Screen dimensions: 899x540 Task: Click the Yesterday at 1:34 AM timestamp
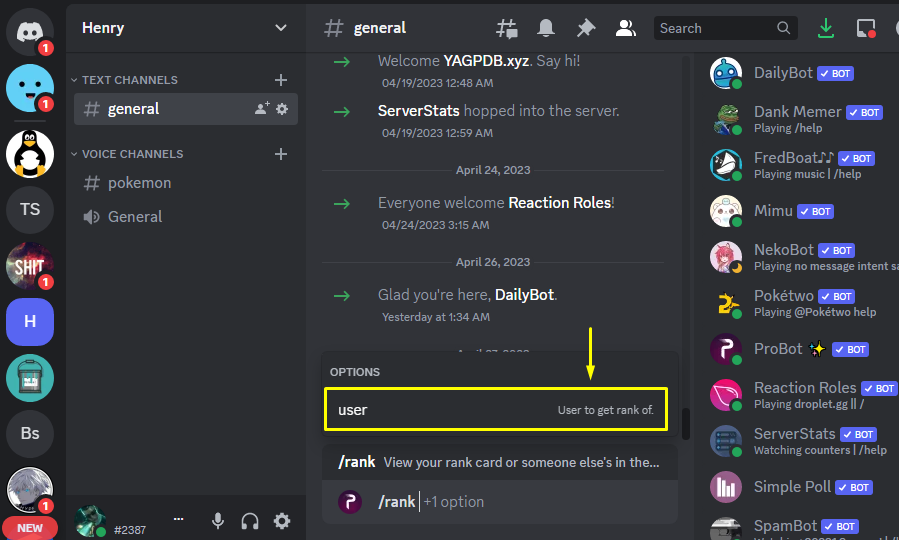(x=436, y=317)
